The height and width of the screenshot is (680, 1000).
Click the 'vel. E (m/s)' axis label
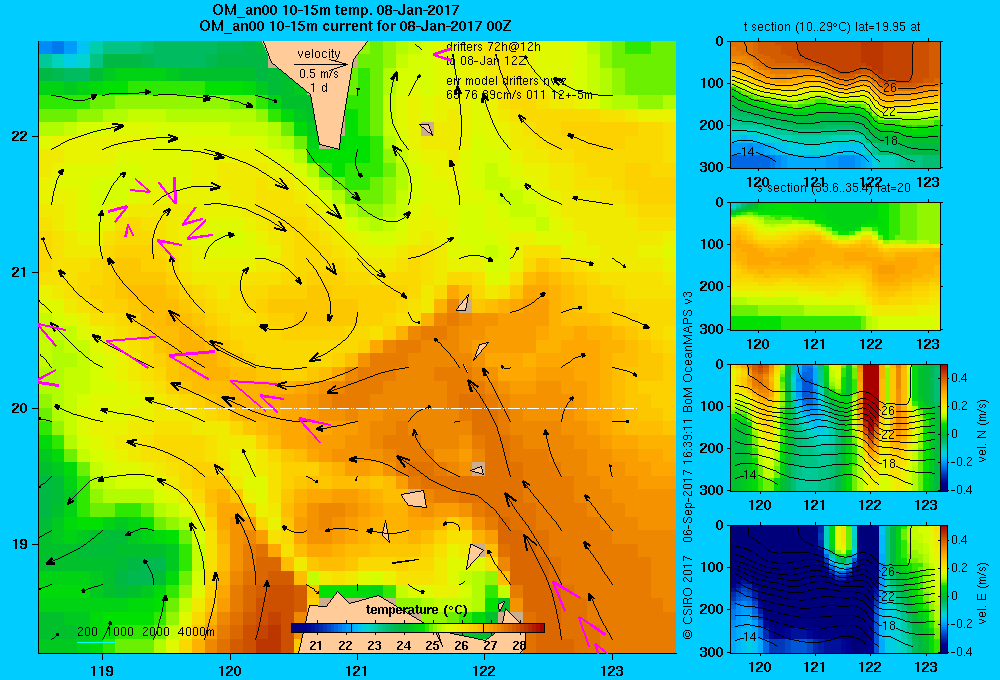(x=983, y=593)
